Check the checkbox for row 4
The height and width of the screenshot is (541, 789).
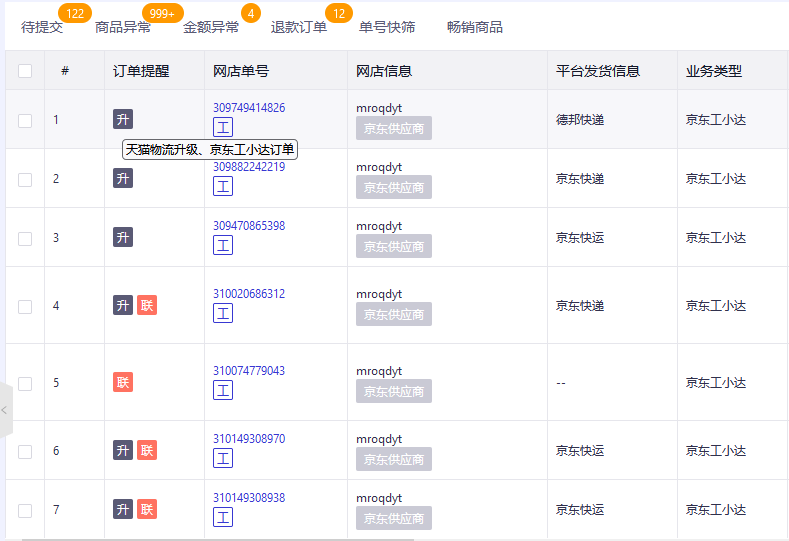(x=25, y=306)
